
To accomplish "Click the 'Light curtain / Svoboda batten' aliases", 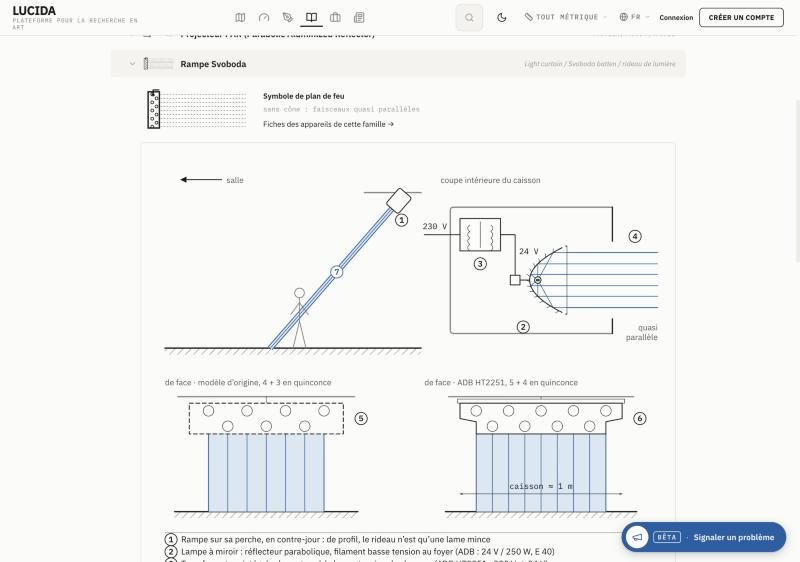I will tap(599, 64).
